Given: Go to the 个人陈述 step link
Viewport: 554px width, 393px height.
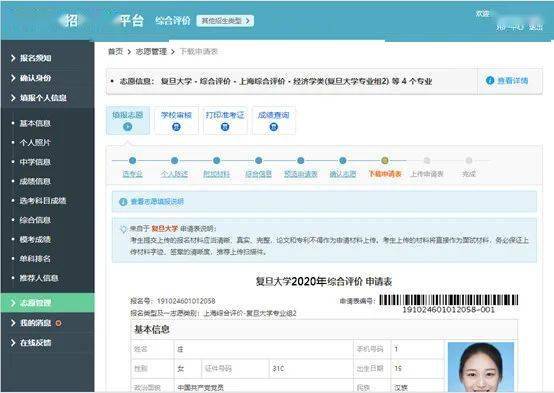Looking at the screenshot, I should (x=174, y=174).
